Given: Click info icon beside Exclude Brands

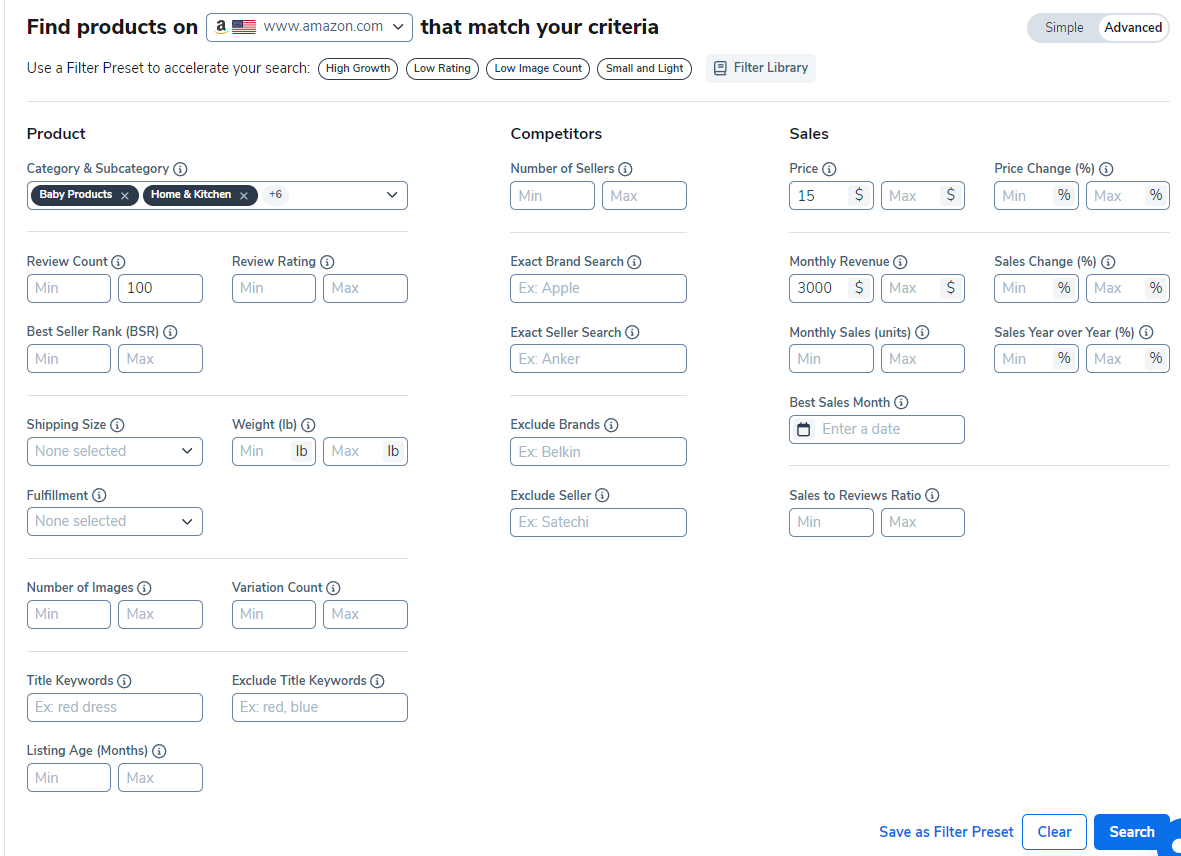Looking at the screenshot, I should pyautogui.click(x=611, y=425).
